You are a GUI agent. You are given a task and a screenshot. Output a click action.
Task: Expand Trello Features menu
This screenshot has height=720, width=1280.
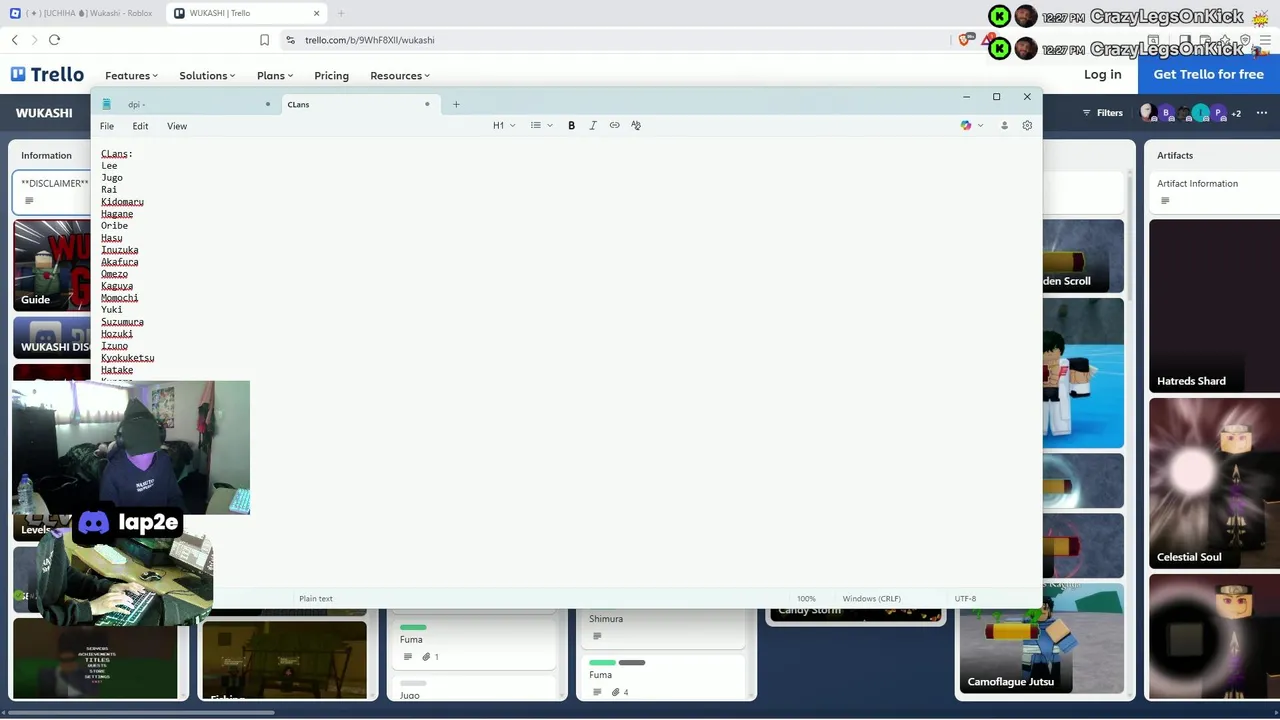tap(131, 76)
